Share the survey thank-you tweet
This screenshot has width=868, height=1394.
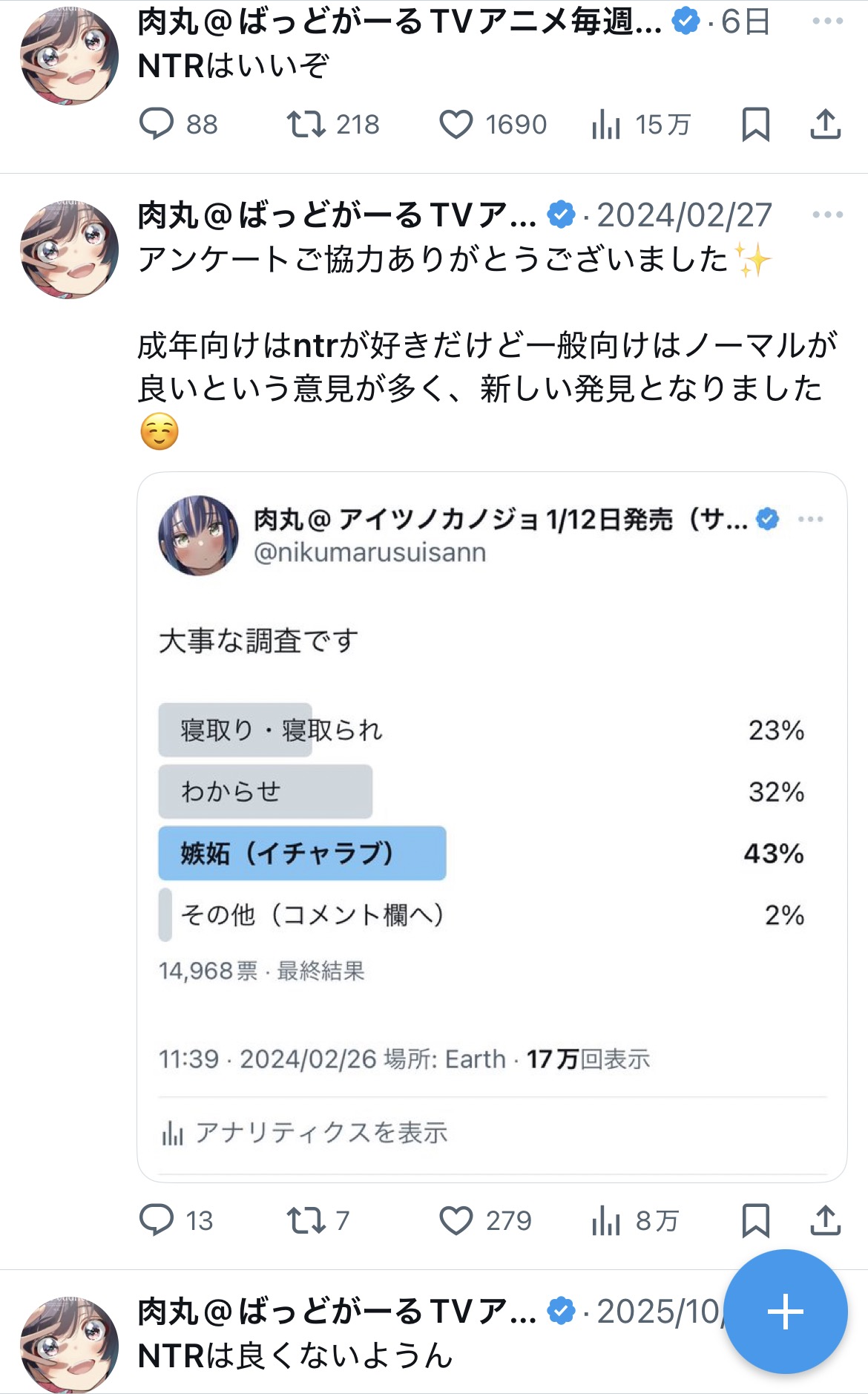pos(825,1220)
